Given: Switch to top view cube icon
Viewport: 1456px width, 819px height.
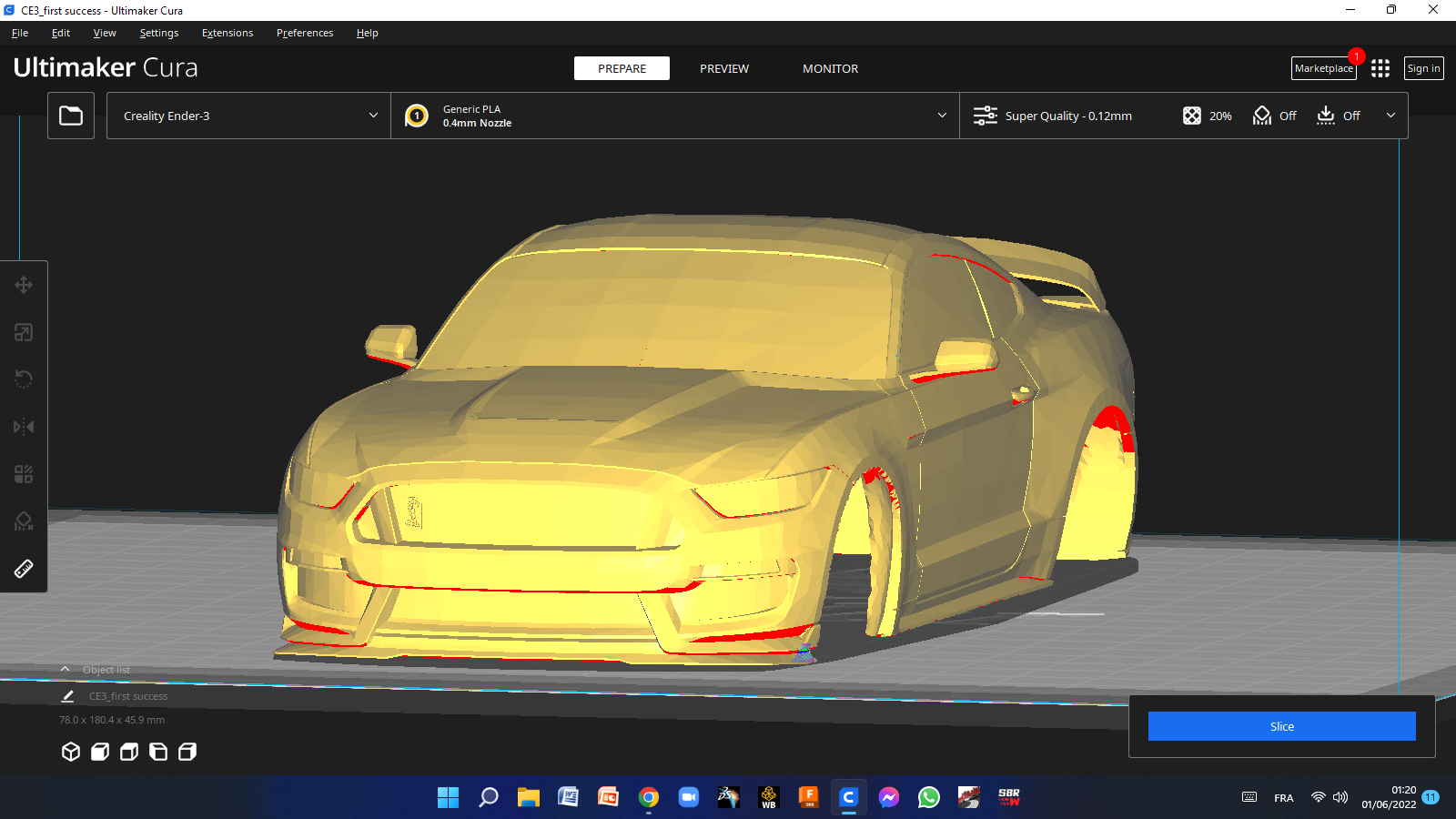Looking at the screenshot, I should 129,752.
